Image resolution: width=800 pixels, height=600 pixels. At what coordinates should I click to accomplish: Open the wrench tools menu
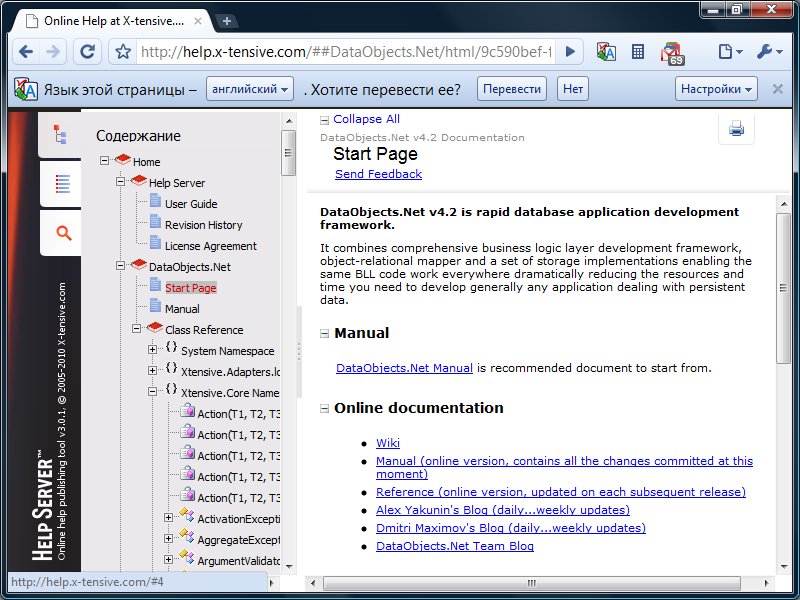[769, 52]
